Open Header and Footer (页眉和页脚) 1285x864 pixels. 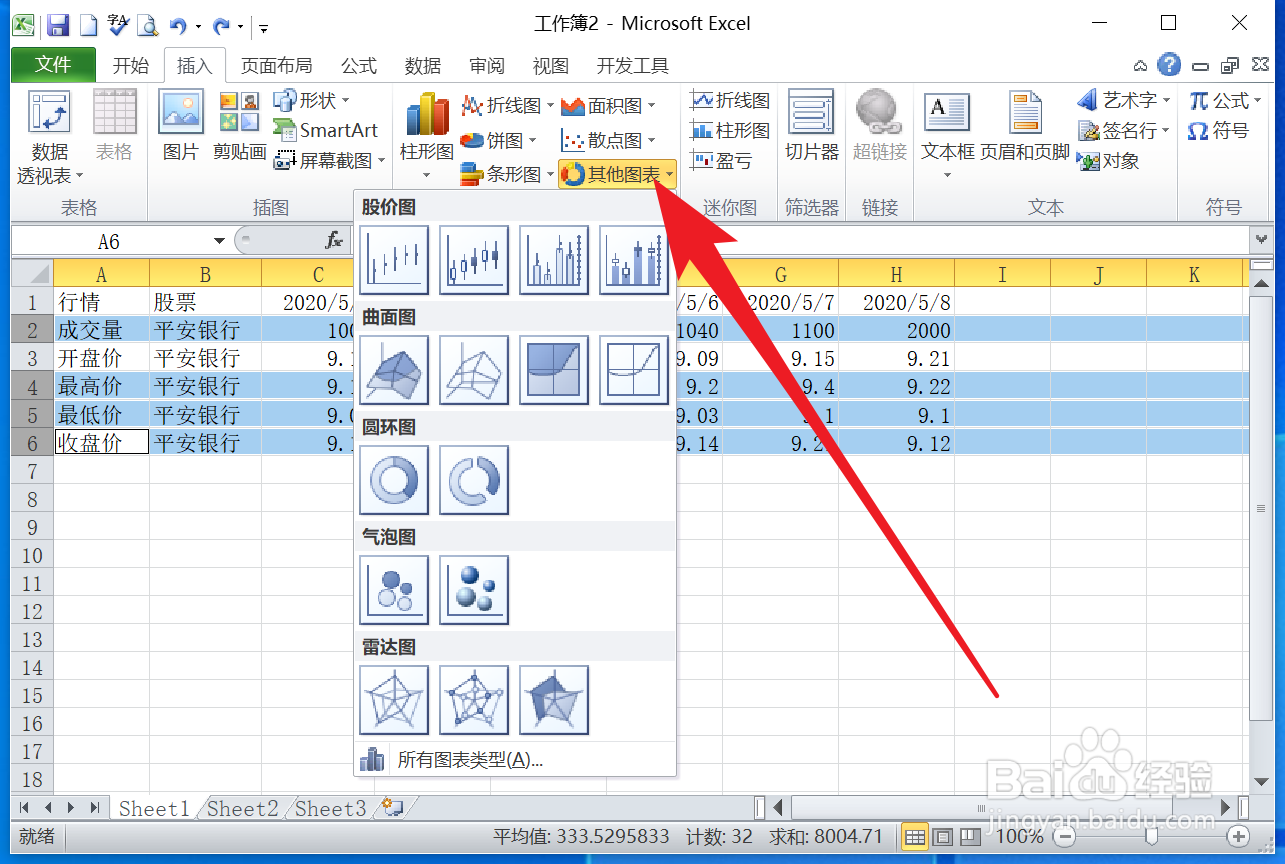click(x=1025, y=126)
